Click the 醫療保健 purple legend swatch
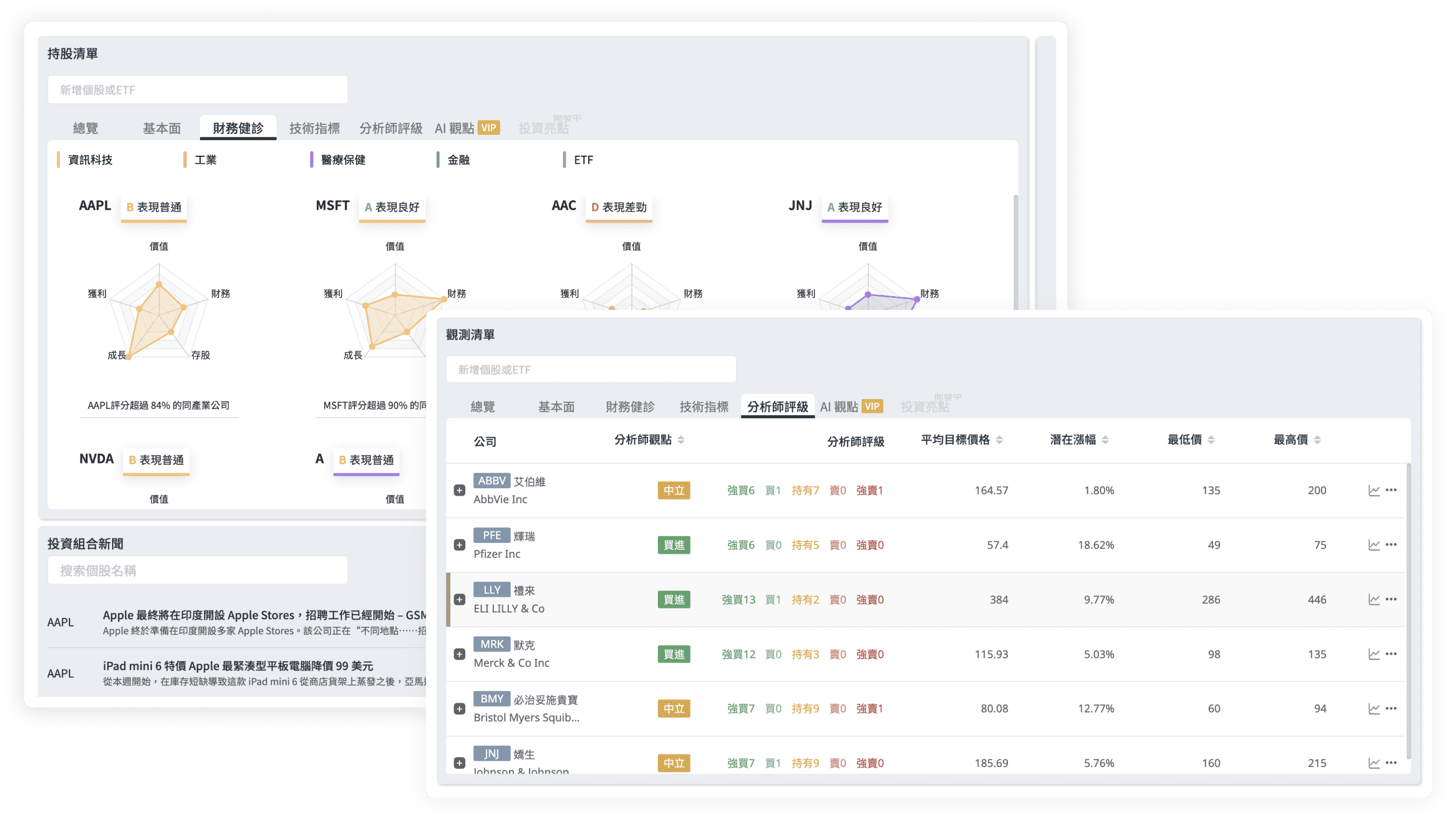 tap(312, 160)
